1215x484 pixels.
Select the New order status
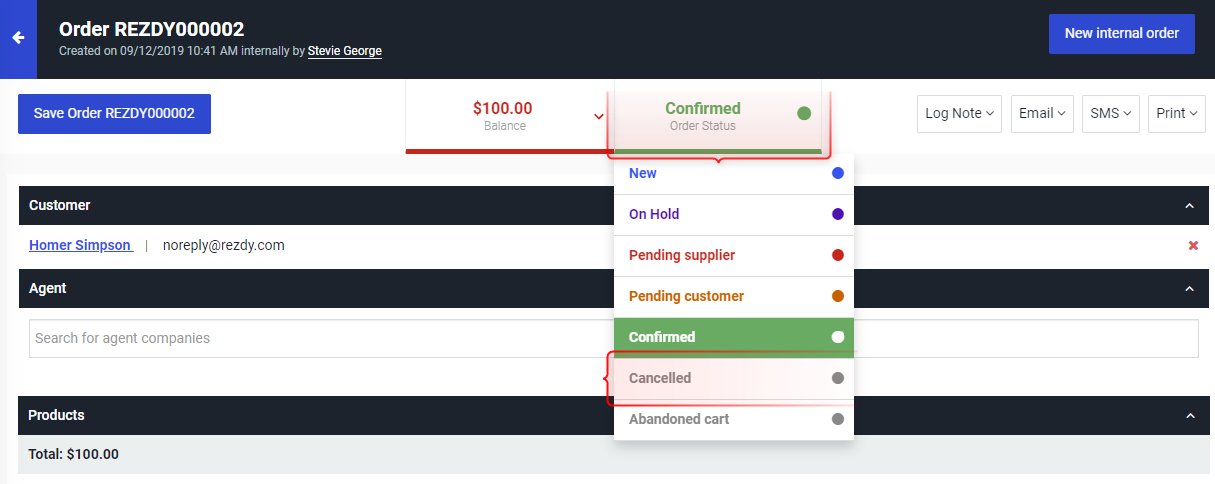pyautogui.click(x=734, y=174)
